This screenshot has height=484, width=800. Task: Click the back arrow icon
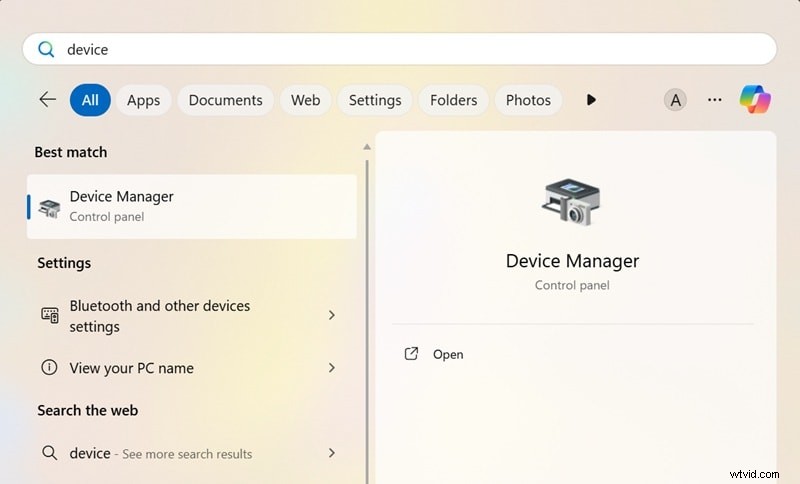coord(47,99)
